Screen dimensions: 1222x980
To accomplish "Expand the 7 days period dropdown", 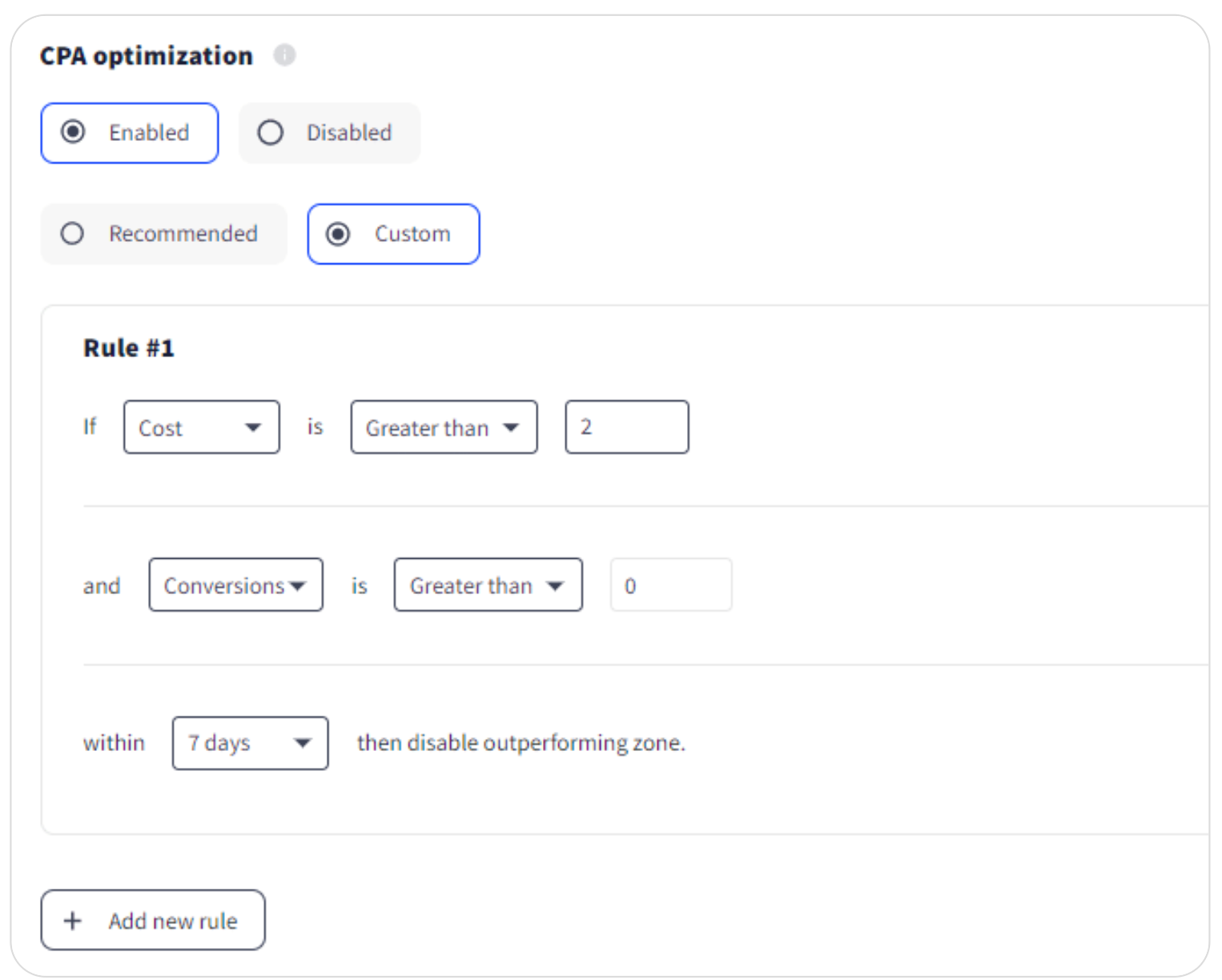I will (249, 743).
